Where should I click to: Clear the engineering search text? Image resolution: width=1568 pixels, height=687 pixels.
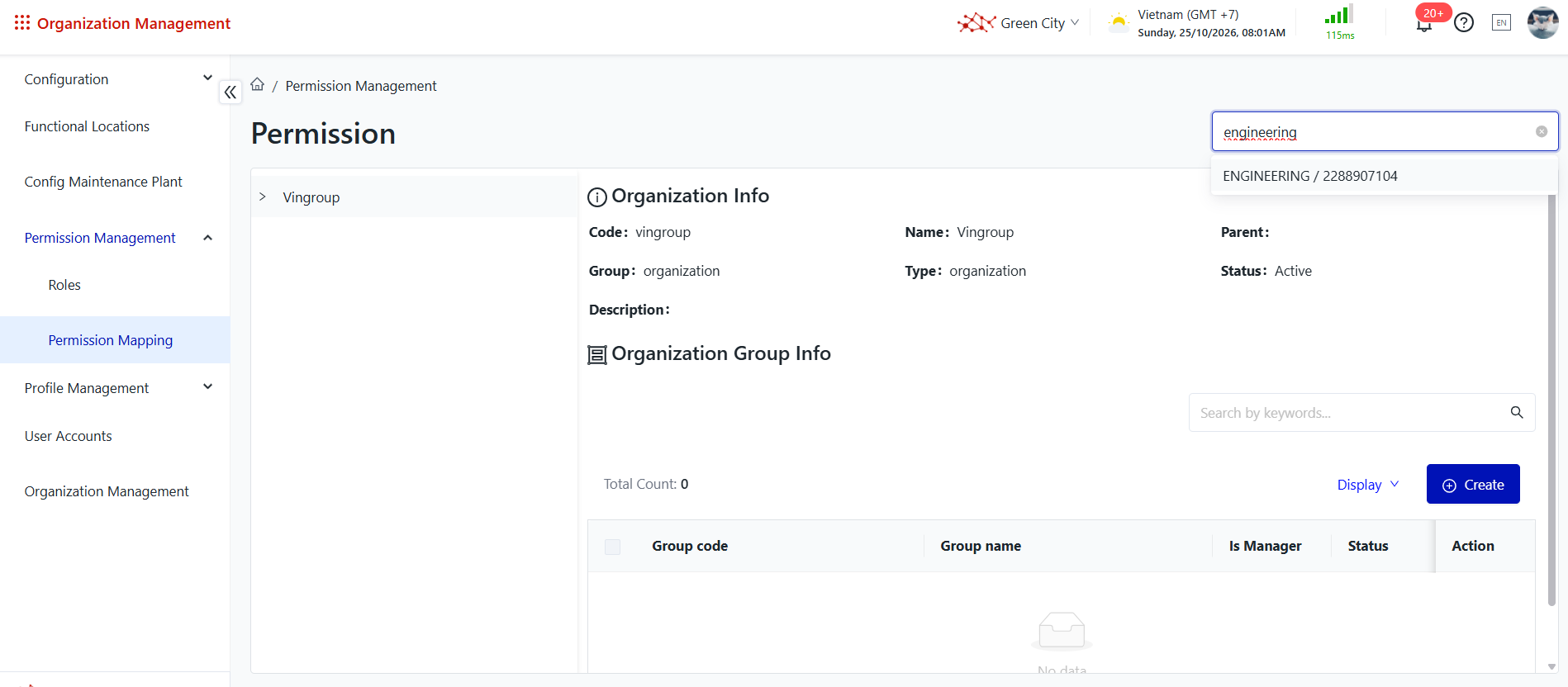point(1542,131)
